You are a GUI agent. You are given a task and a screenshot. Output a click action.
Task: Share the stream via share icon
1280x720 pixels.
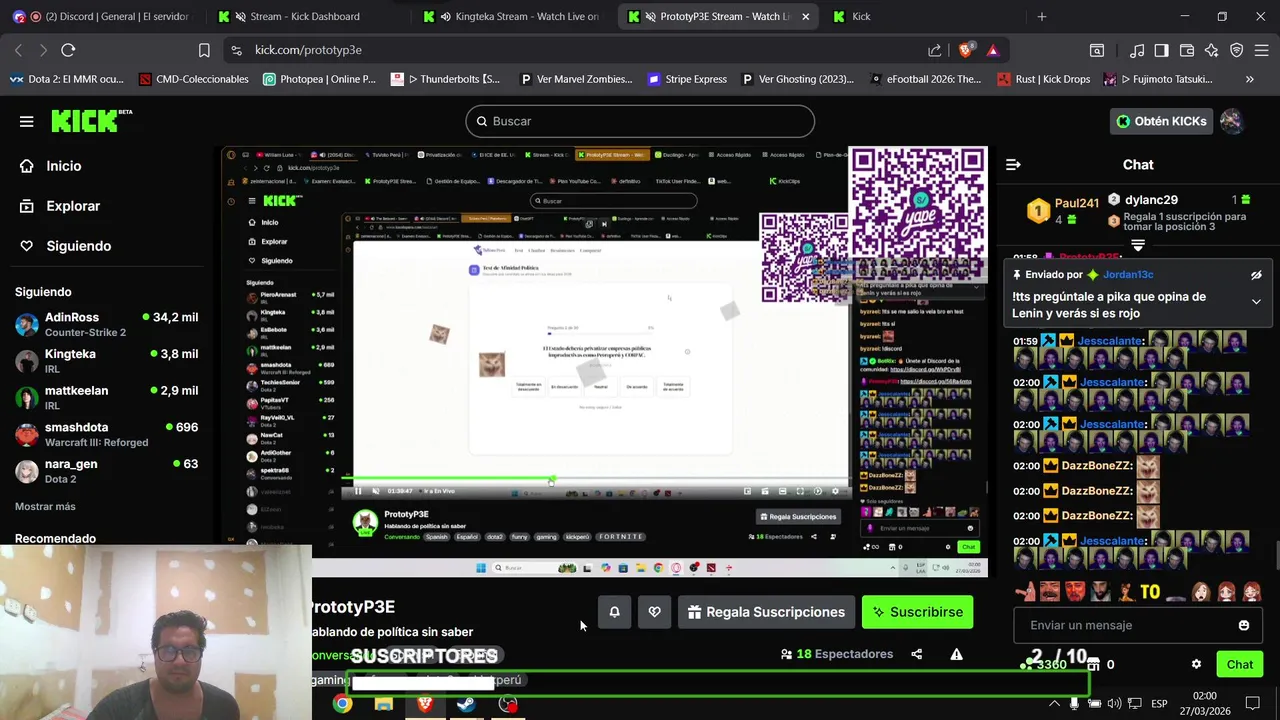click(917, 654)
